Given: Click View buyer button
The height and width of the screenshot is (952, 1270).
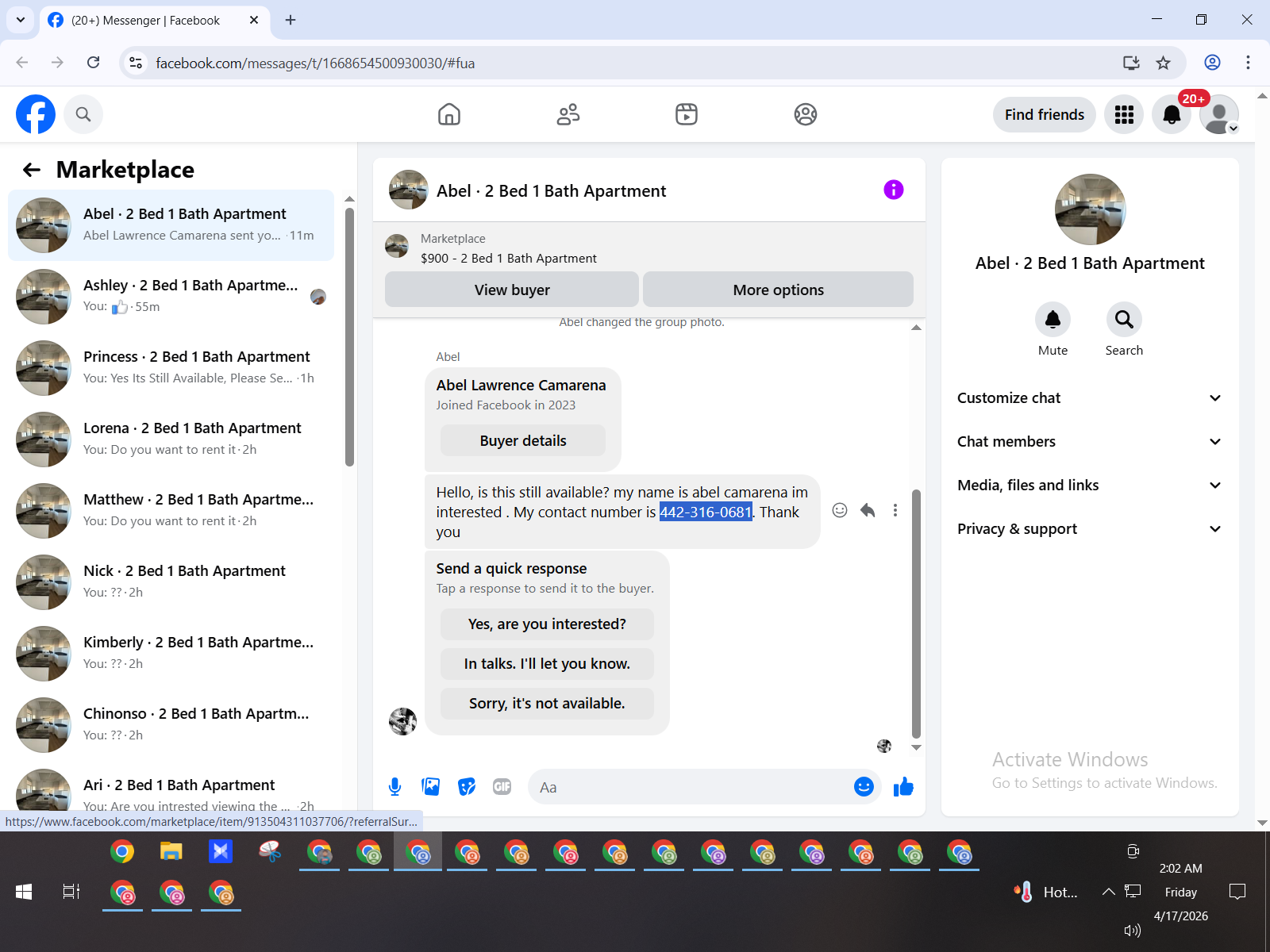Looking at the screenshot, I should coord(512,290).
